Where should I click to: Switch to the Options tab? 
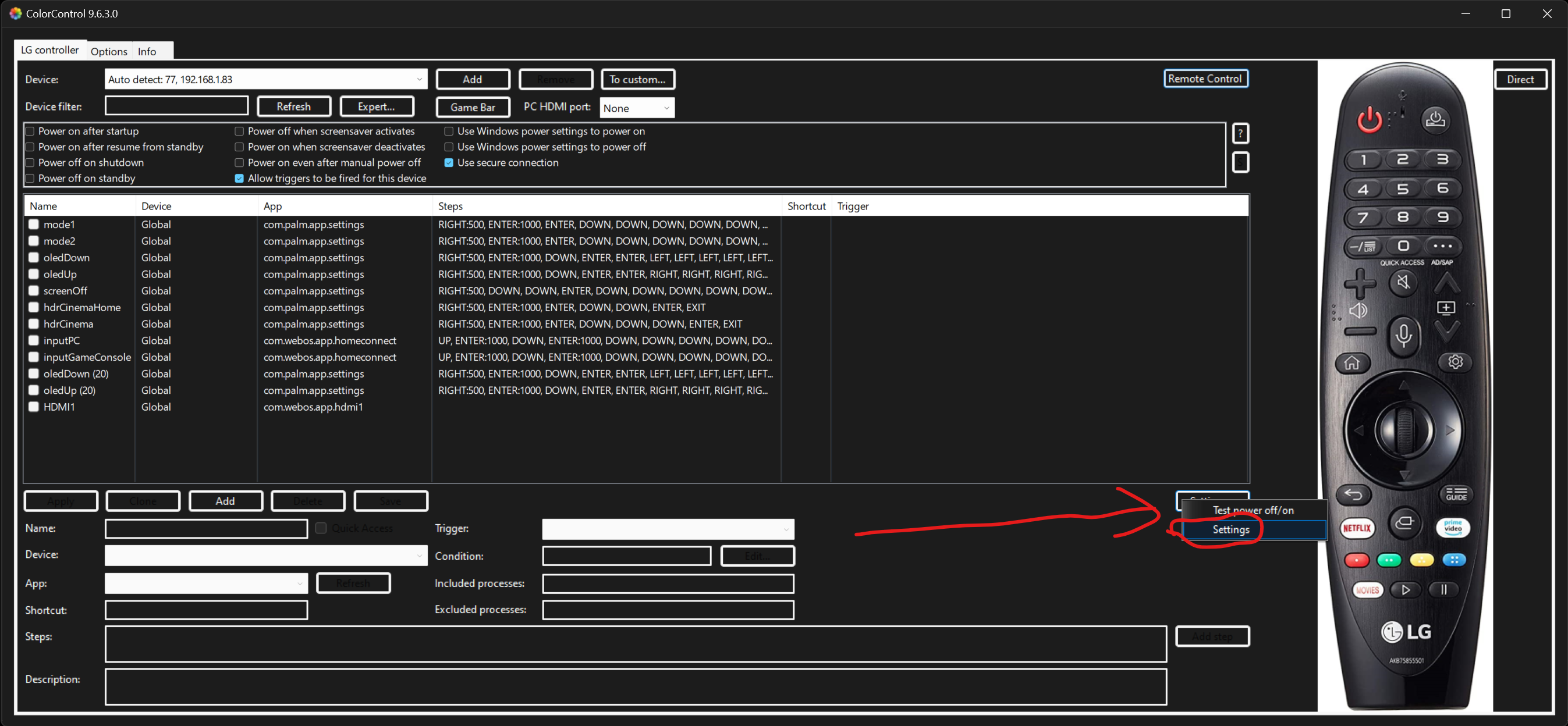109,51
